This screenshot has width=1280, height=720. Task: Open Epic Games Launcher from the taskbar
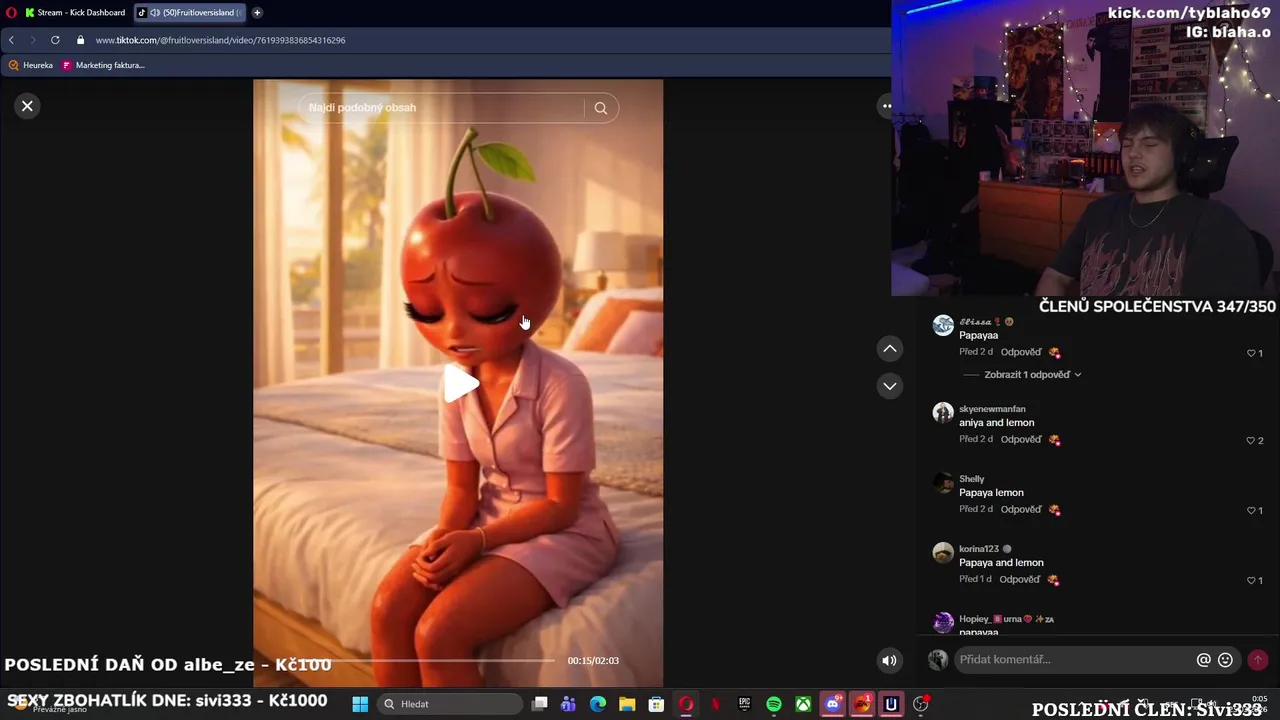(x=744, y=704)
